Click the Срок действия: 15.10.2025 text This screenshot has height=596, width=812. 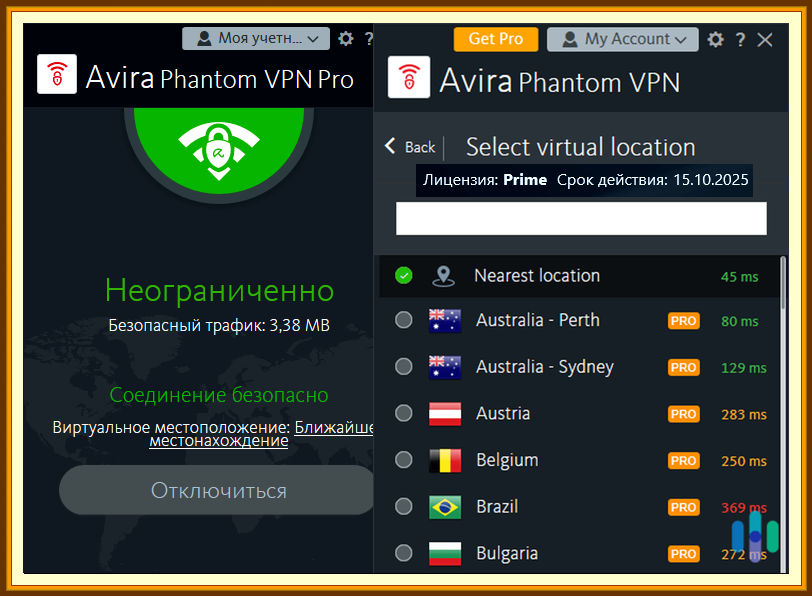click(x=652, y=180)
